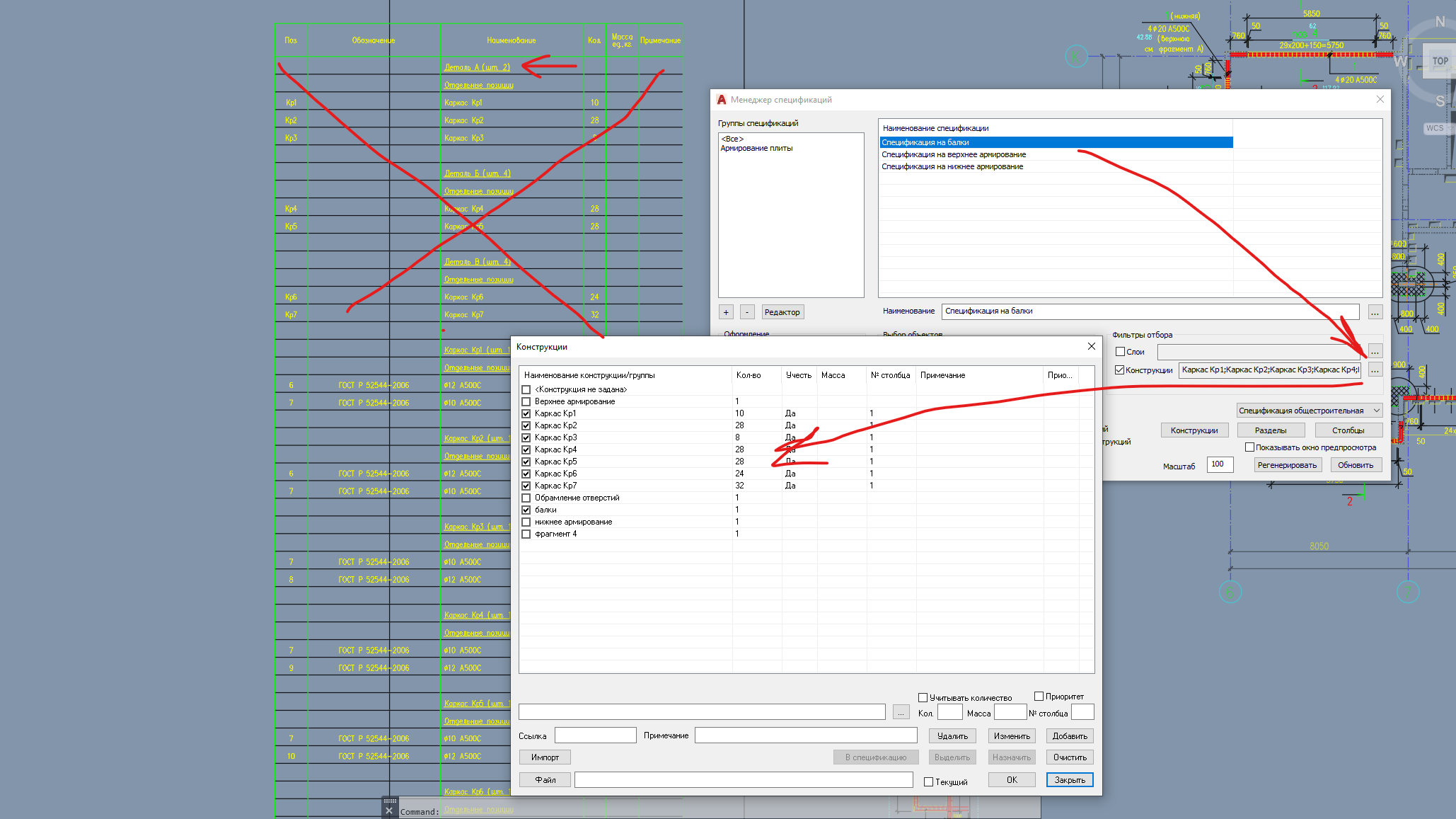This screenshot has height=819, width=1456.
Task: Uncheck the Каркас Кр3 checkbox
Action: point(526,437)
